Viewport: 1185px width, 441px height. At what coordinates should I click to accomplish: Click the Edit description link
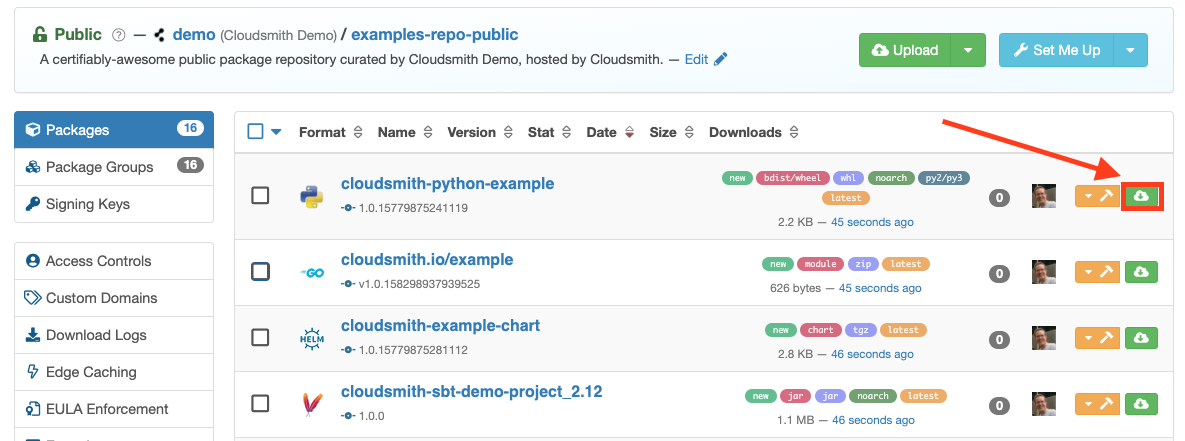point(696,59)
